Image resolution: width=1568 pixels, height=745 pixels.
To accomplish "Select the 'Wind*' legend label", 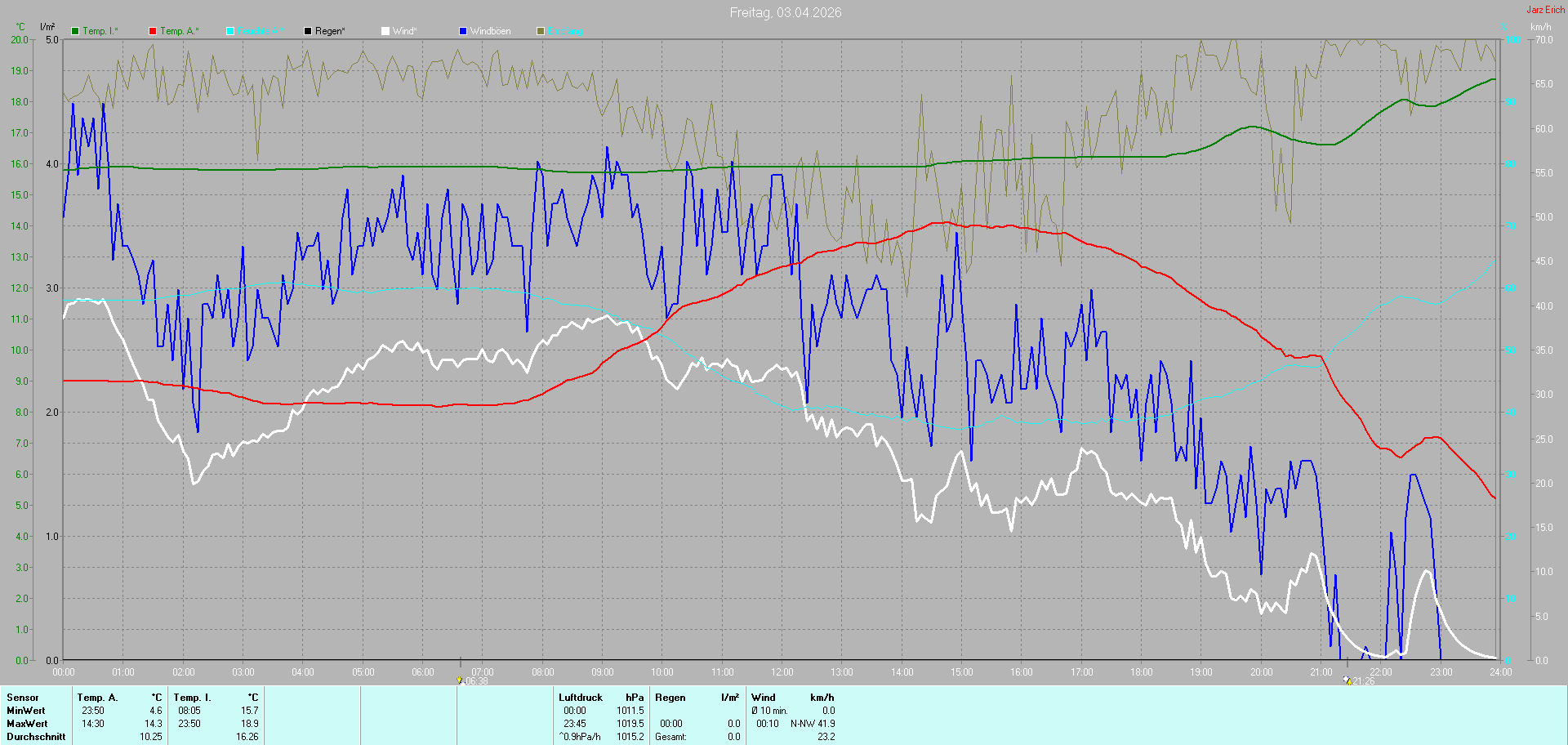I will point(405,31).
